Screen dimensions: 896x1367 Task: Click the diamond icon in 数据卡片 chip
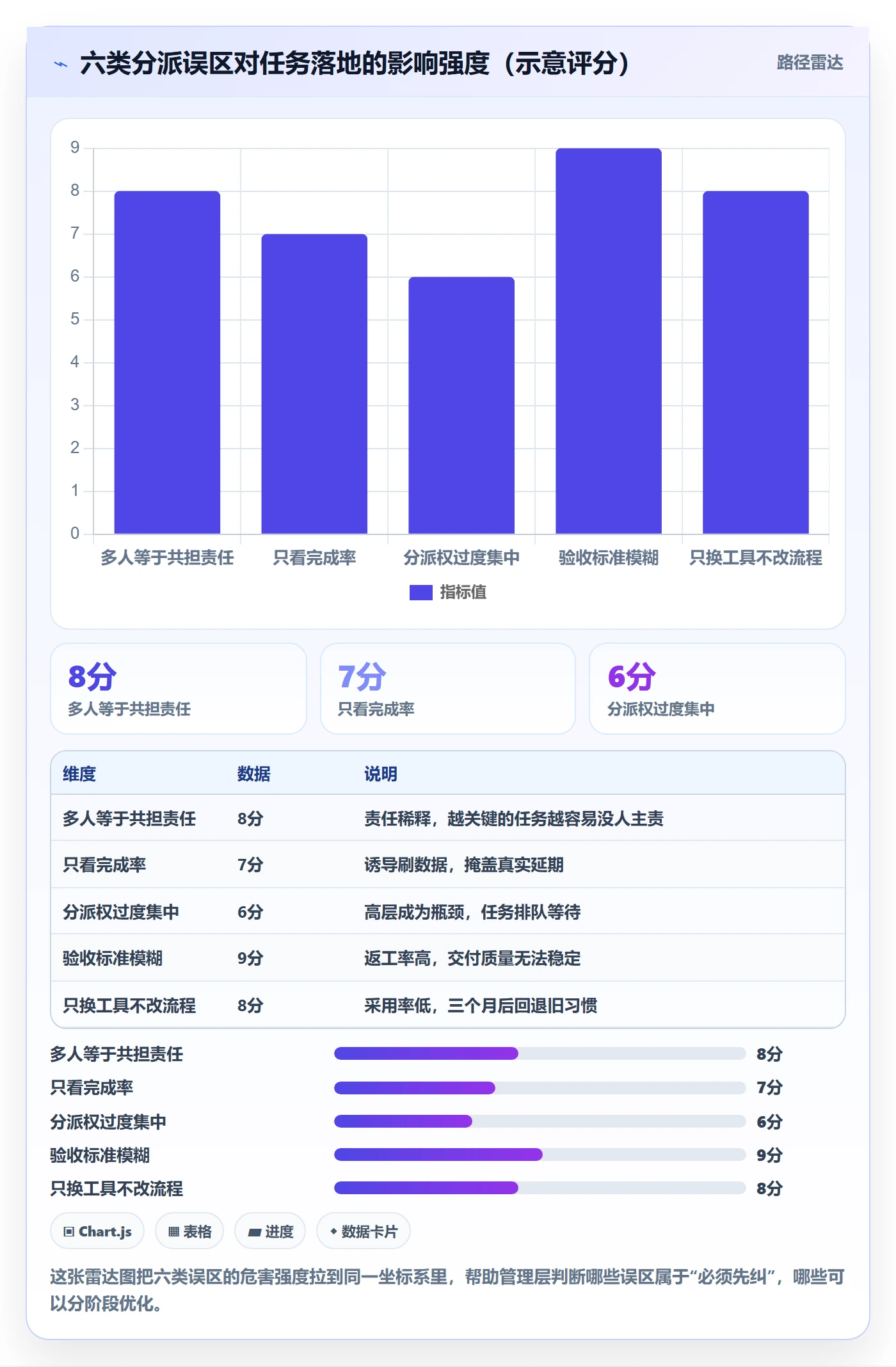(x=333, y=1231)
